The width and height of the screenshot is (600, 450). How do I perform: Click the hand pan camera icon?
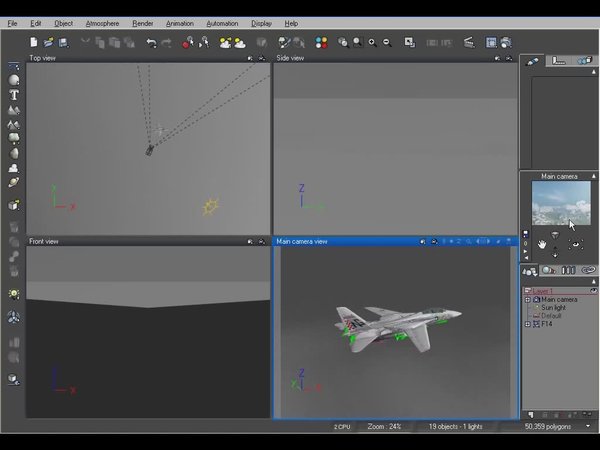[x=542, y=244]
